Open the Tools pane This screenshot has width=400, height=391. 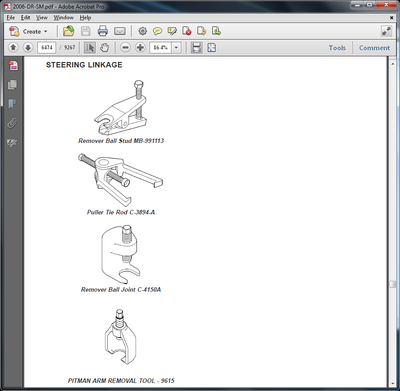(337, 48)
